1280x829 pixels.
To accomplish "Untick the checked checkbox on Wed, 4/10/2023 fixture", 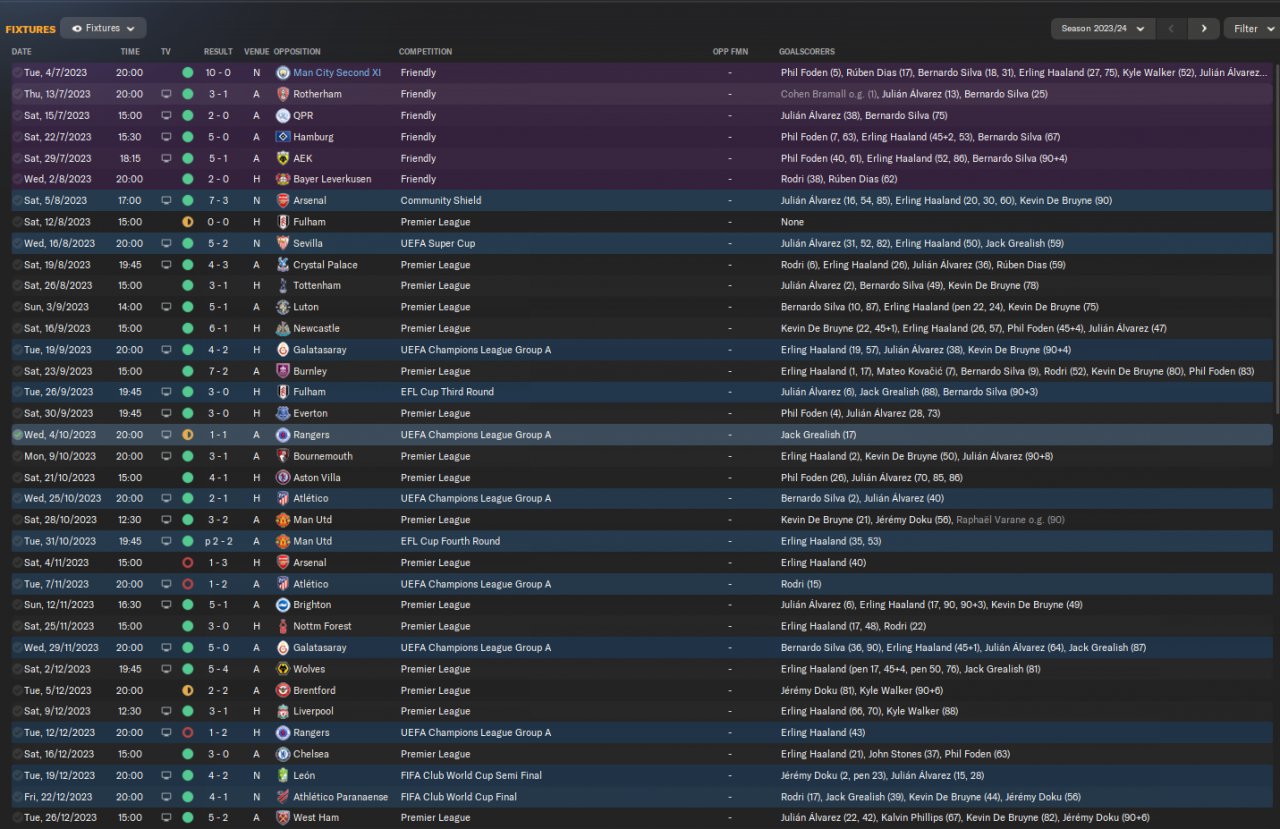I will [17, 435].
